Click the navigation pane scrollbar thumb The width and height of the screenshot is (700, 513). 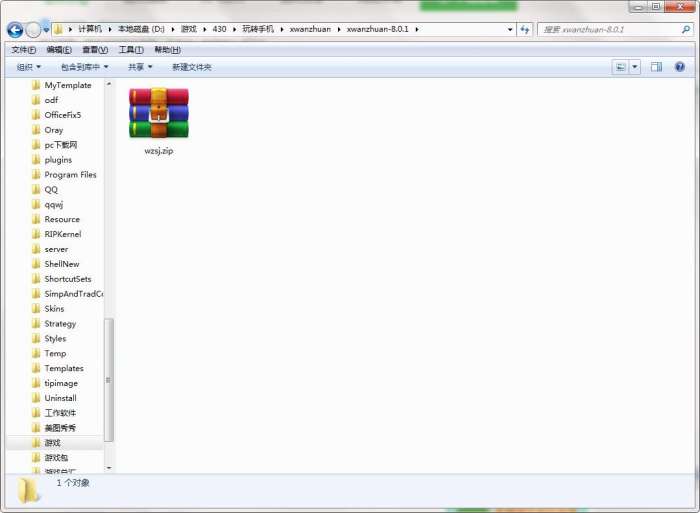pos(108,380)
